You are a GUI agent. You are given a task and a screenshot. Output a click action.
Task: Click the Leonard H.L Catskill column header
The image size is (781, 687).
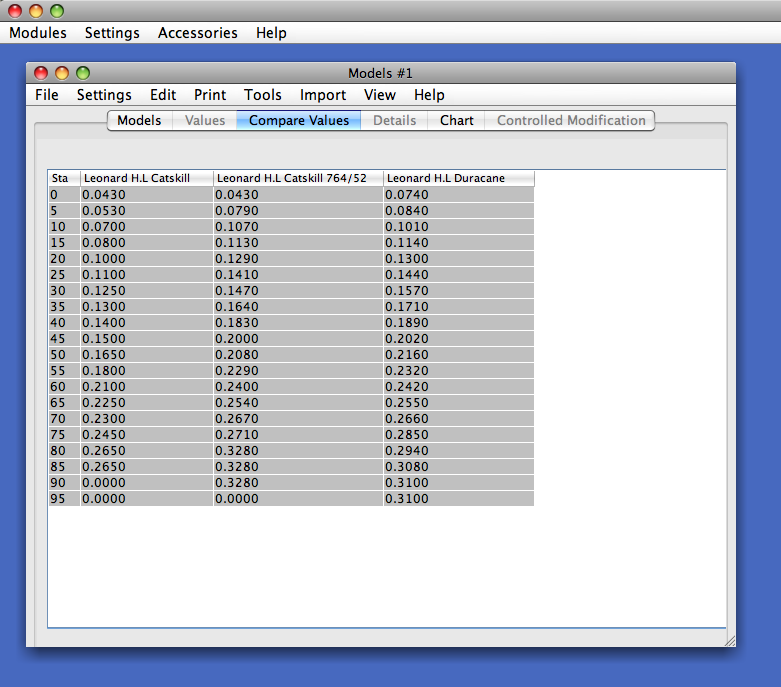pos(147,178)
